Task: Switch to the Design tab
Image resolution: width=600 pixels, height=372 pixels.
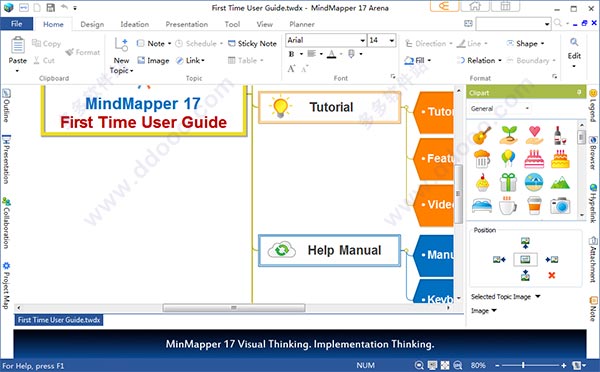Action: [92, 24]
